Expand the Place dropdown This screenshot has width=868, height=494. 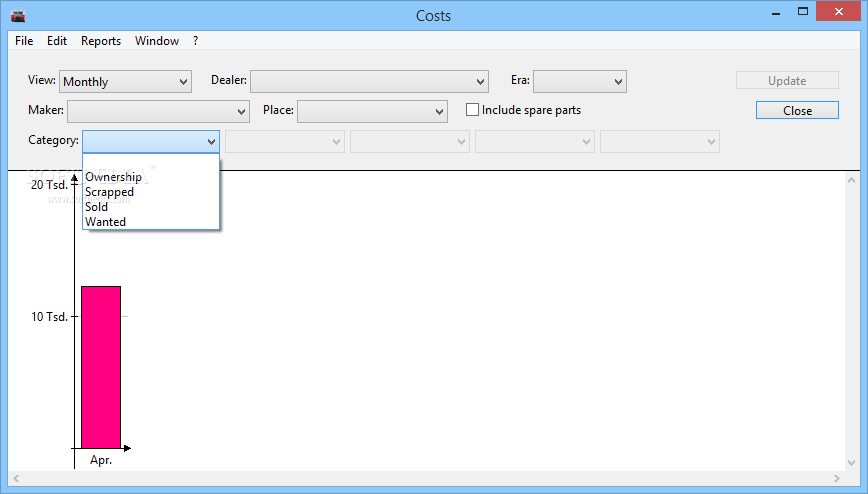(373, 111)
